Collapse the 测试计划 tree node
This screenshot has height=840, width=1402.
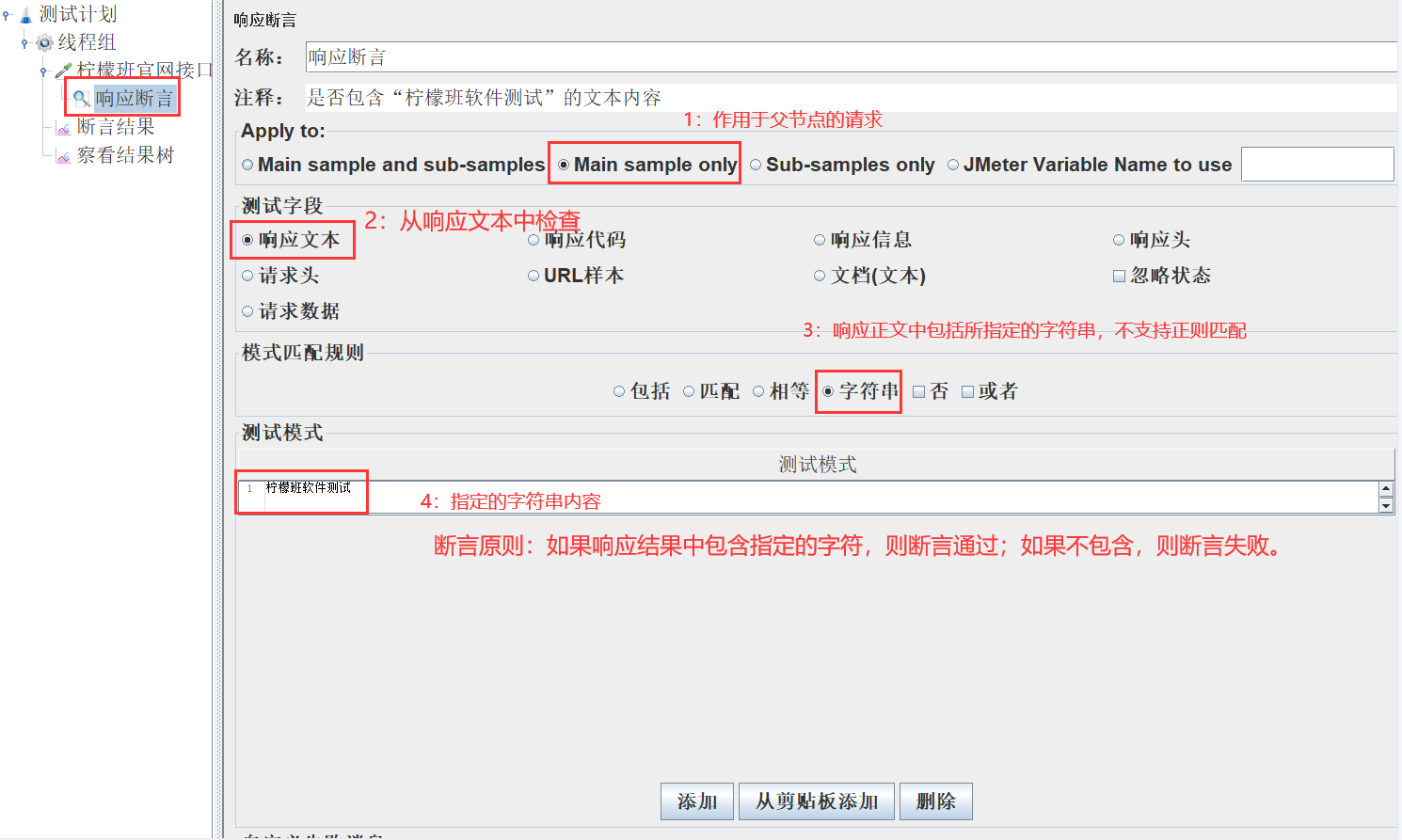pyautogui.click(x=8, y=13)
